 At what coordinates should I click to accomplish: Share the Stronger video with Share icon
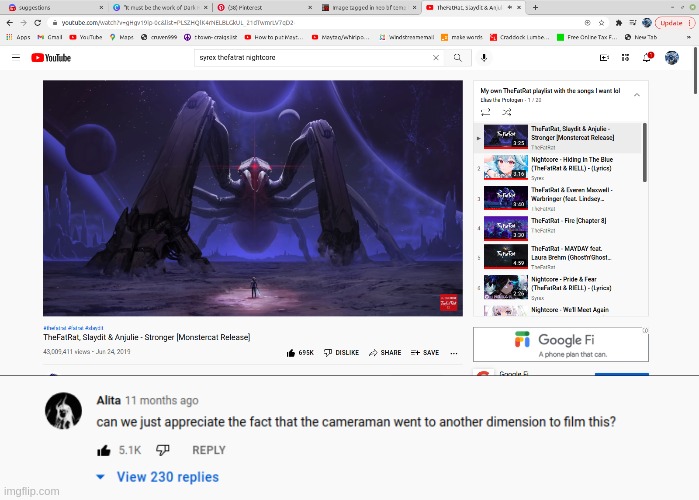tap(385, 352)
